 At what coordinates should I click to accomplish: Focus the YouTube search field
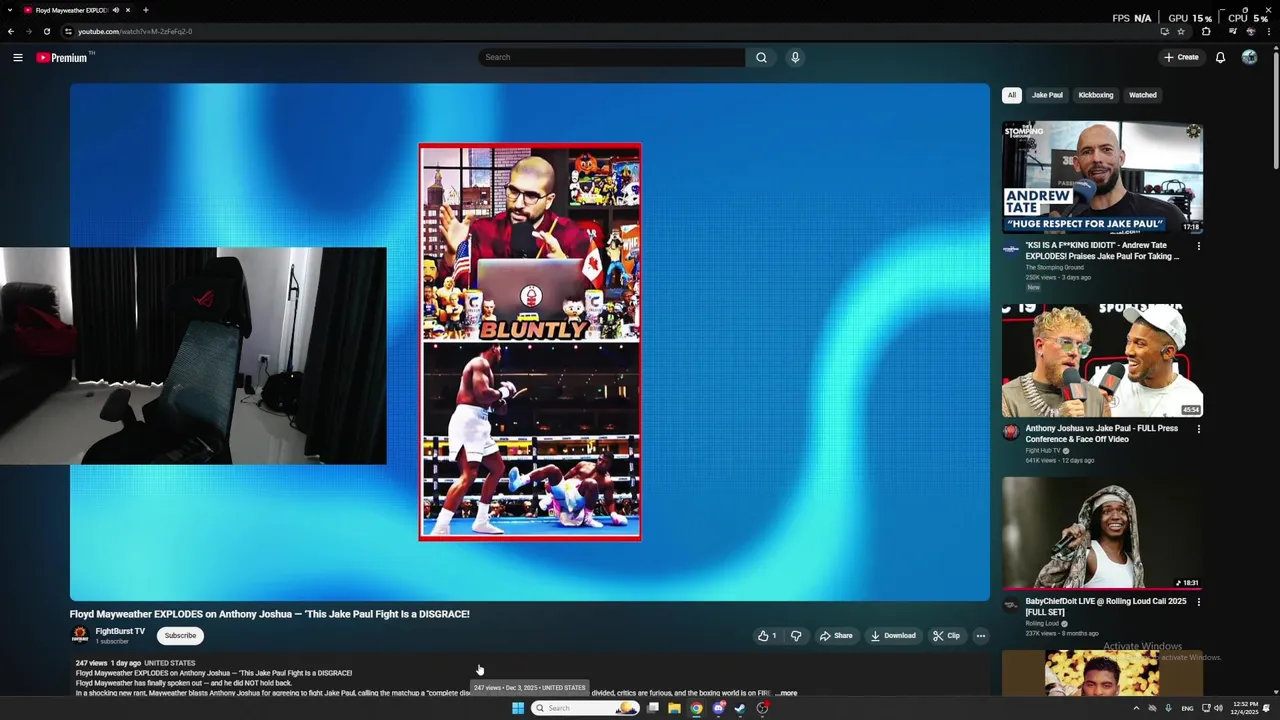611,57
